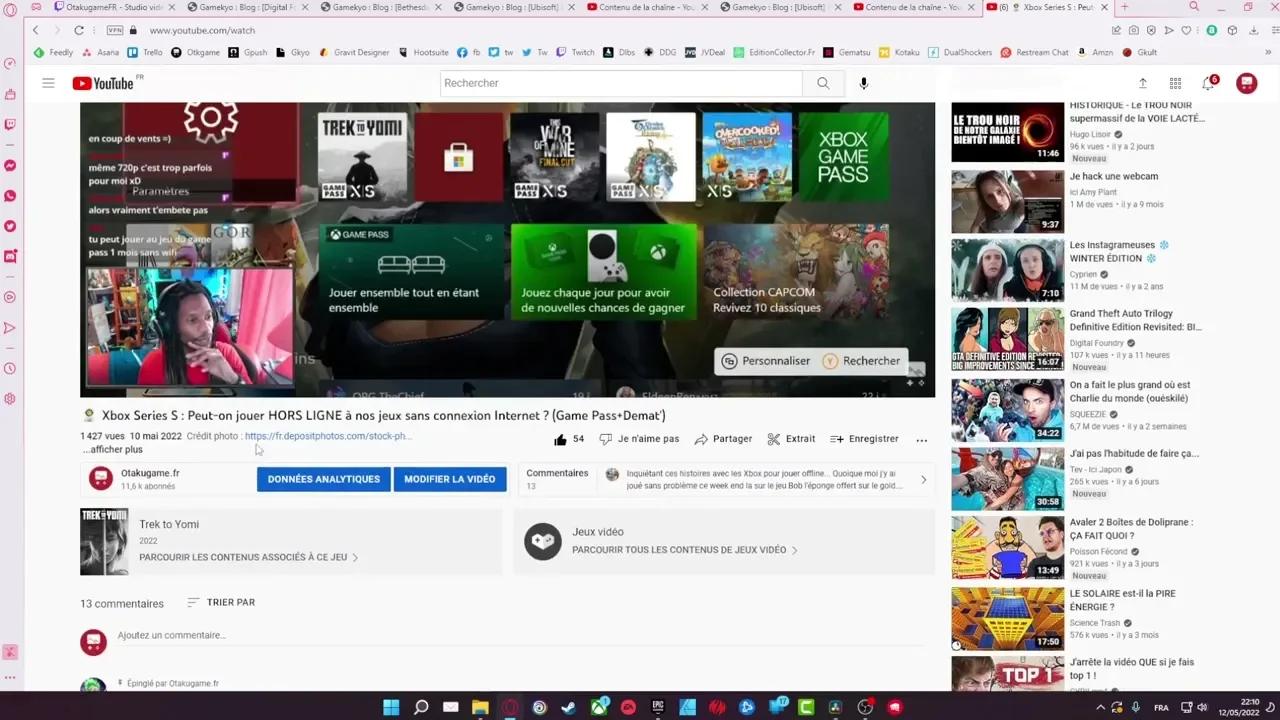1280x720 pixels.
Task: Open the YouTube hamburger menu
Action: [48, 83]
